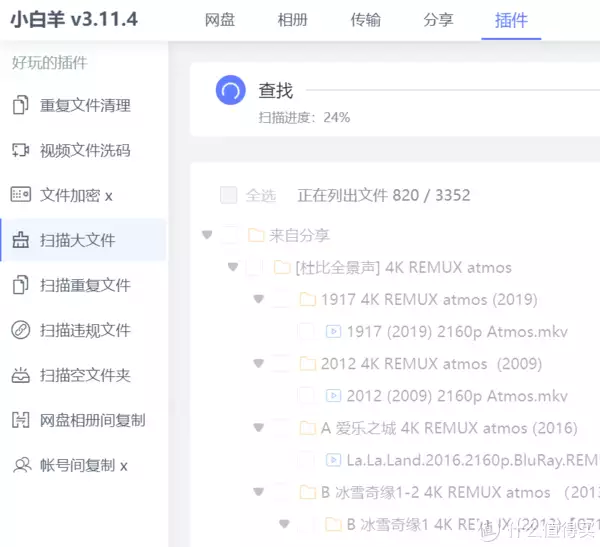Select the La.La.Land.2016.2160p.BluRay file name

click(473, 460)
